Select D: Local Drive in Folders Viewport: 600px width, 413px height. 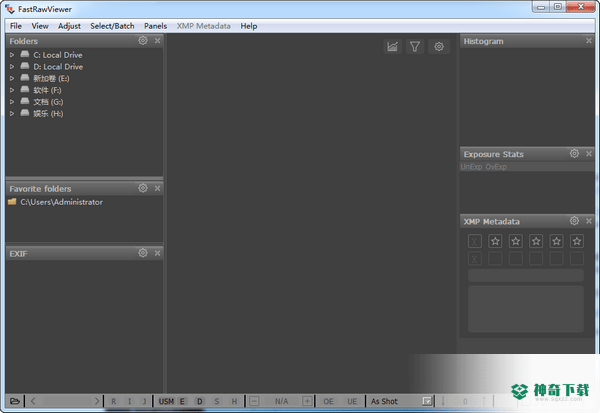(58, 67)
